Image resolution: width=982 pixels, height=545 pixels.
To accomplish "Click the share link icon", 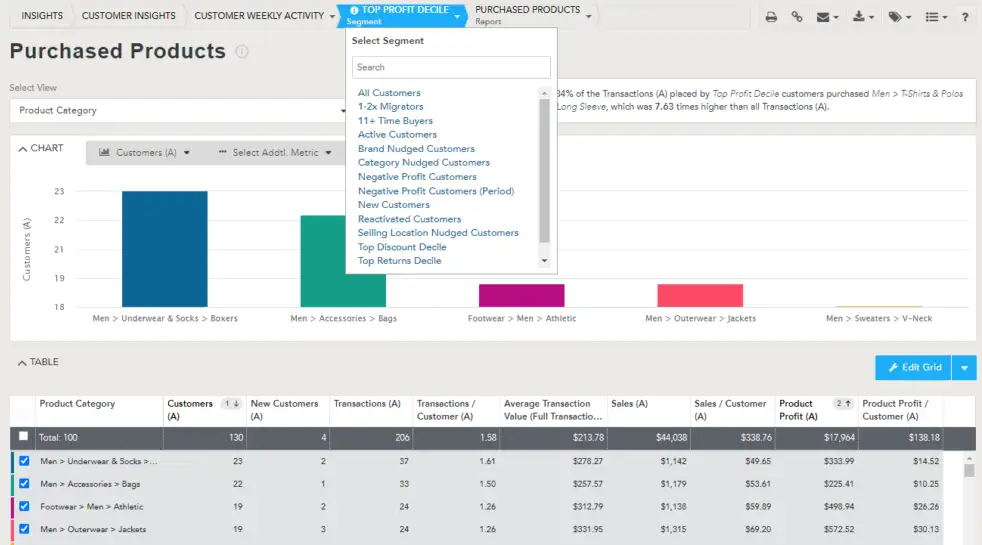I will tap(797, 17).
